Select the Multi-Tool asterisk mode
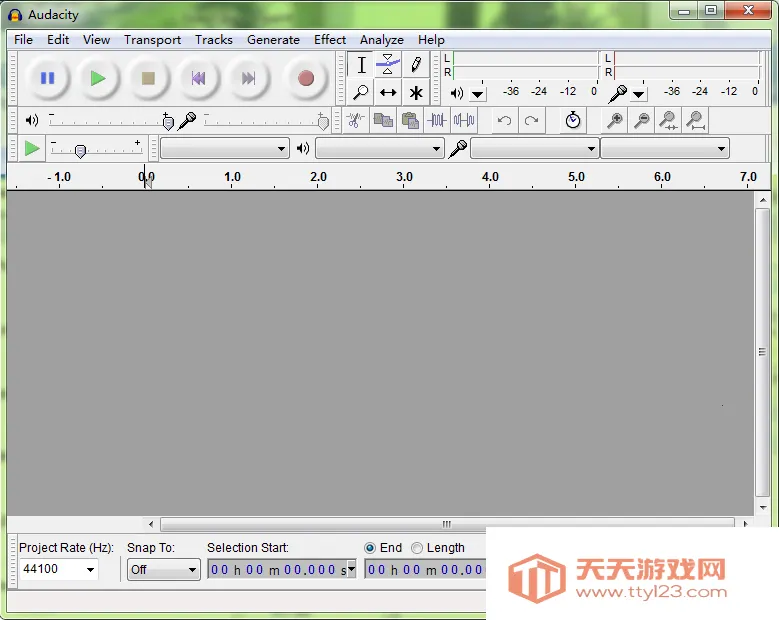 416,92
